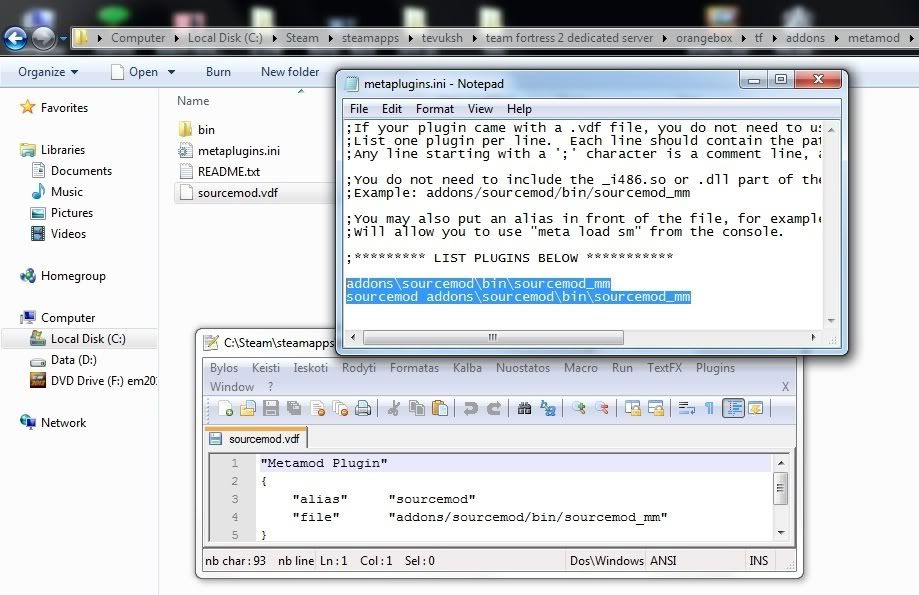919x595 pixels.
Task: Click the Find binoculars icon
Action: click(525, 408)
